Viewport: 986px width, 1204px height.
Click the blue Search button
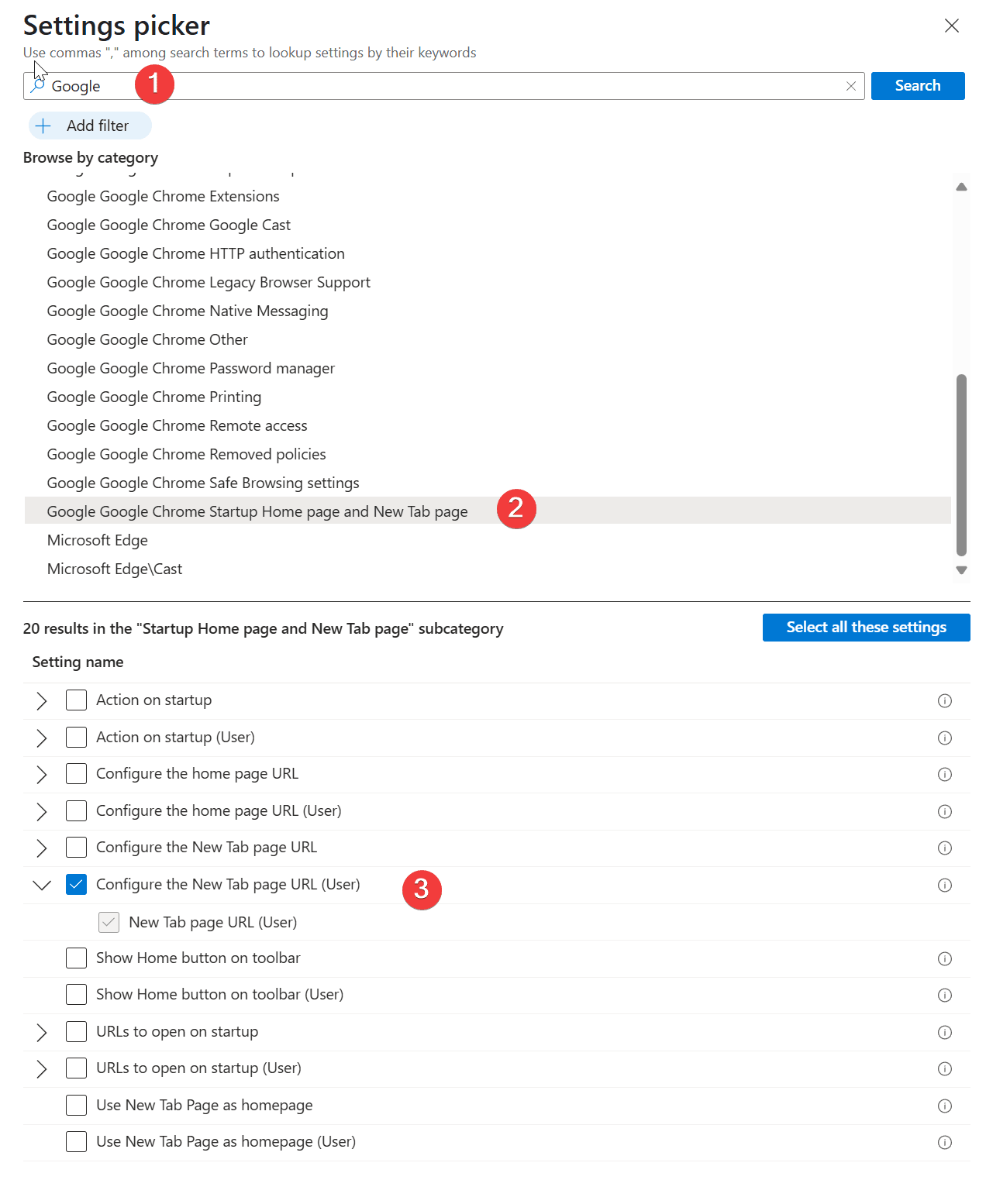(918, 86)
